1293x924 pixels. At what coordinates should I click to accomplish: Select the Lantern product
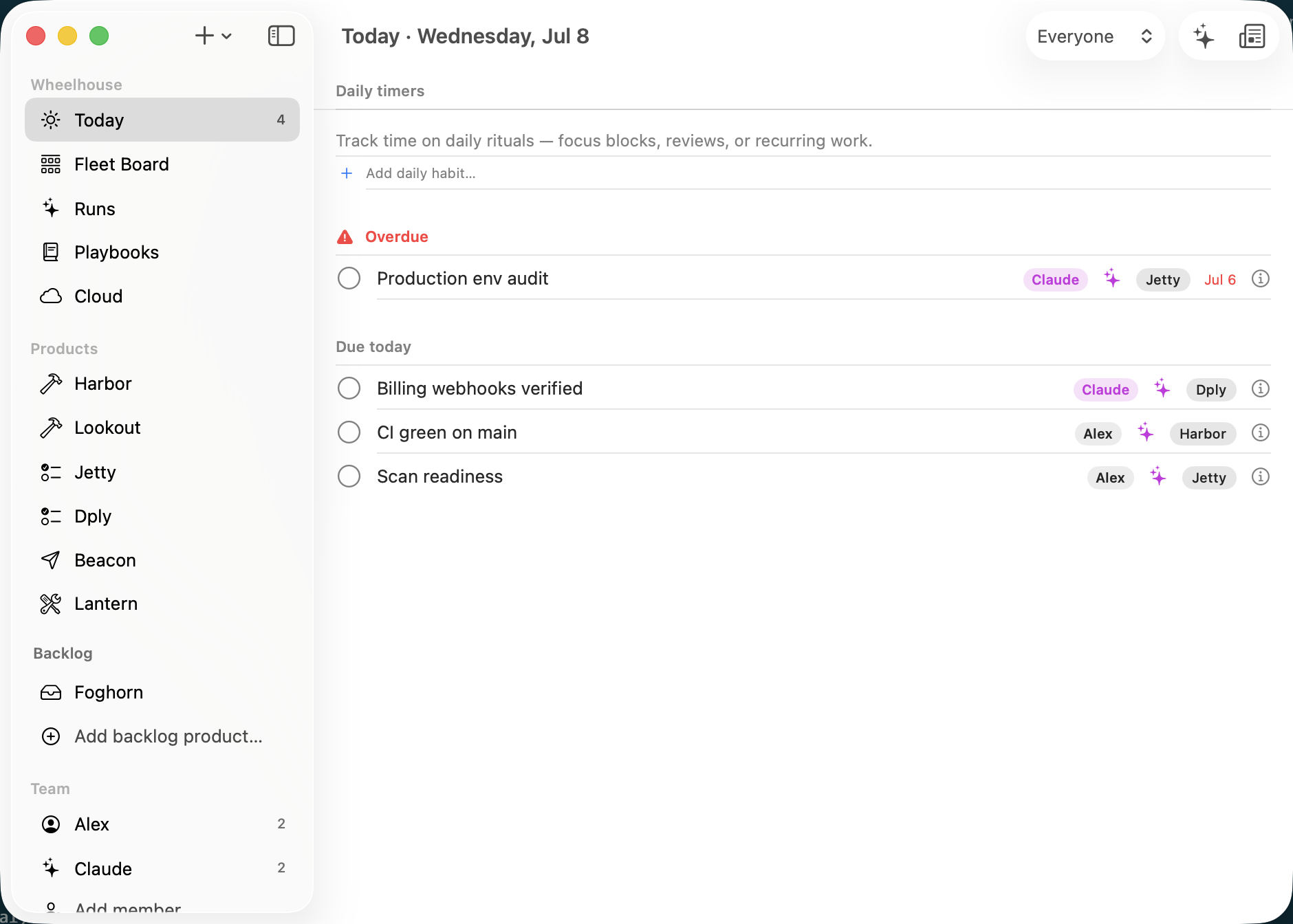pyautogui.click(x=162, y=604)
